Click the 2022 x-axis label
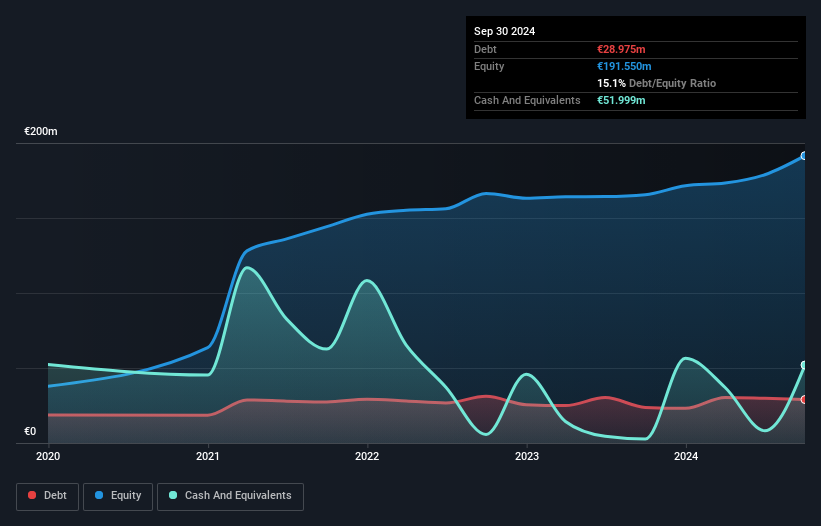 [x=367, y=456]
